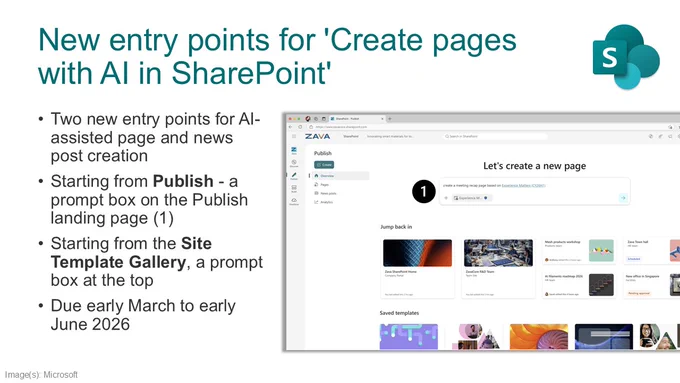Open the ZavaCore R&D Team card
680x383 pixels.
click(x=498, y=267)
